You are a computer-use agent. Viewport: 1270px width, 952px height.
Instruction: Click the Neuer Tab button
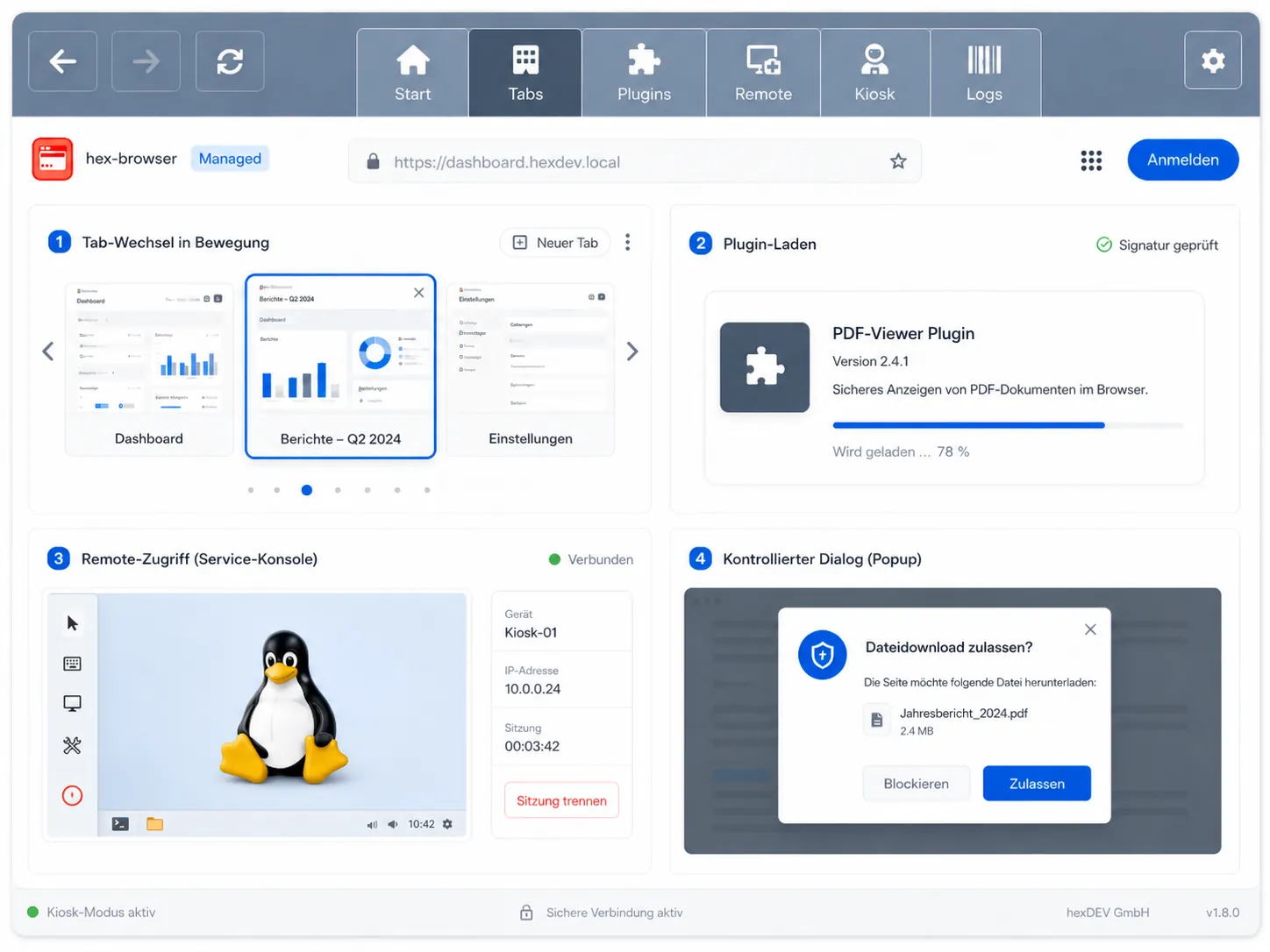pos(555,243)
